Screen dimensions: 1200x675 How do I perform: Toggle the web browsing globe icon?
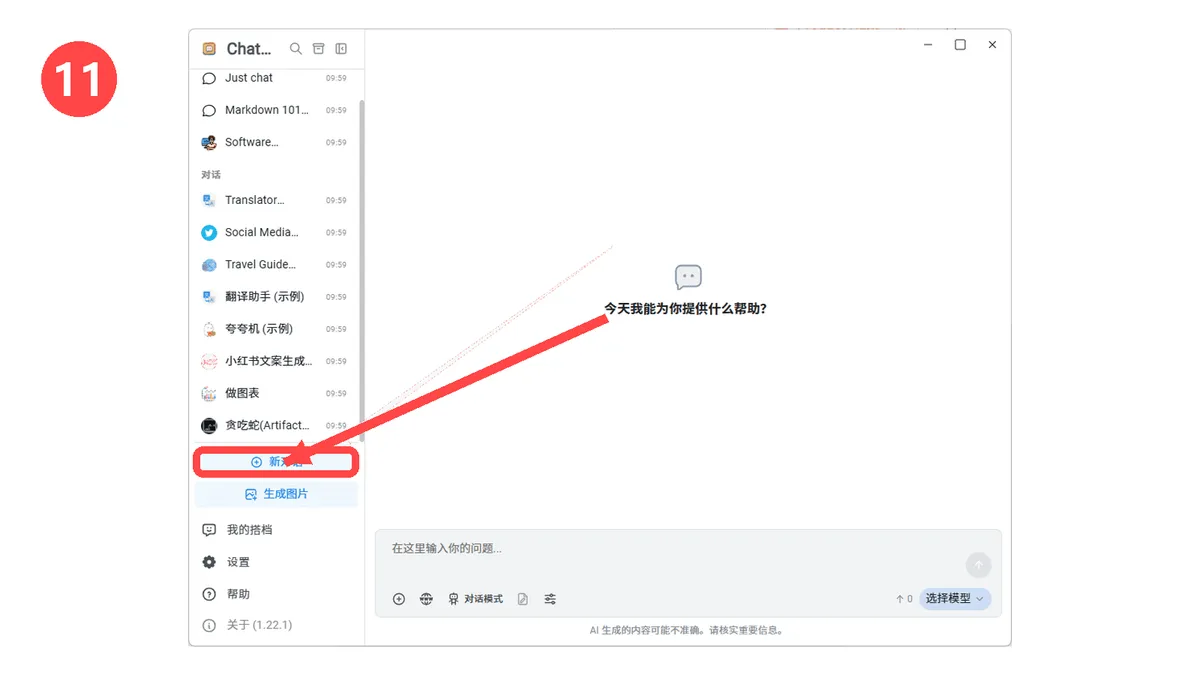click(426, 599)
